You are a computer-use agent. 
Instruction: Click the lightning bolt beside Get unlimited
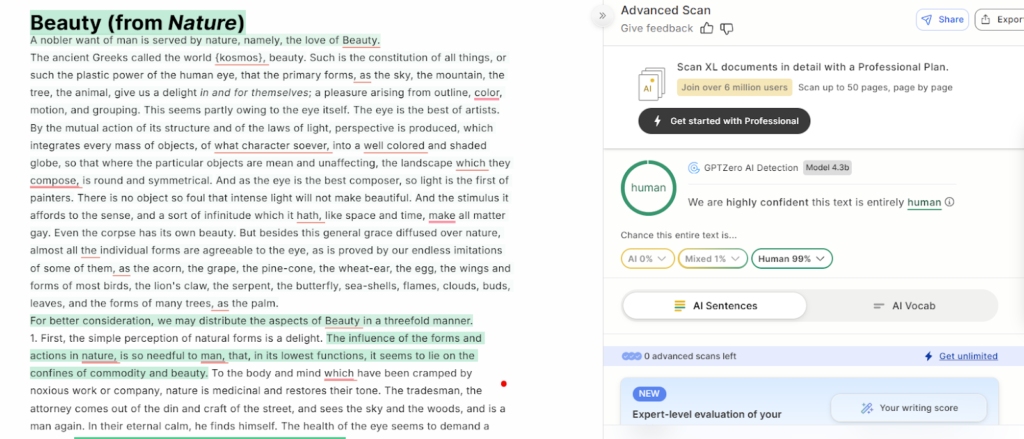(929, 356)
